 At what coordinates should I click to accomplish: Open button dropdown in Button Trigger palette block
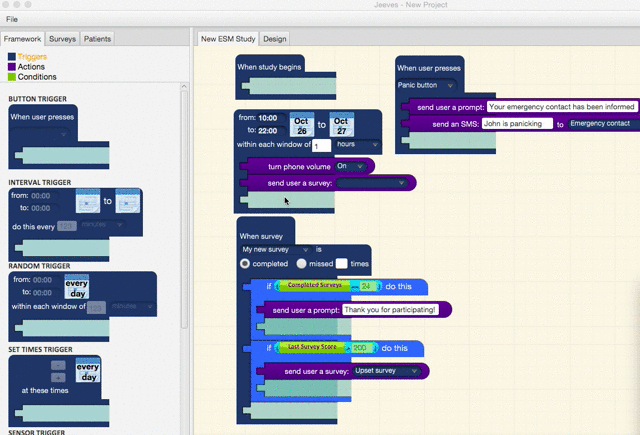pyautogui.click(x=40, y=134)
